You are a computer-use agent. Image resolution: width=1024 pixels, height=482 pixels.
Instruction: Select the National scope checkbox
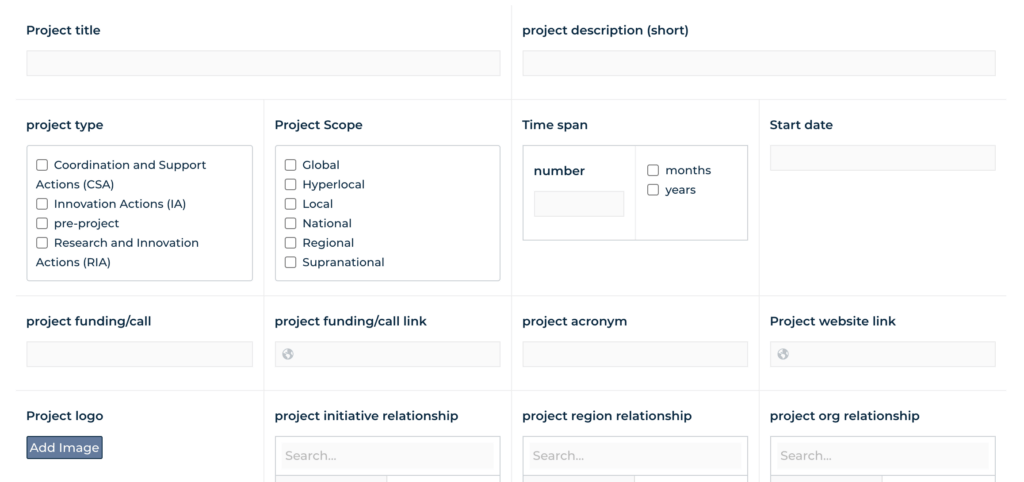click(x=291, y=223)
